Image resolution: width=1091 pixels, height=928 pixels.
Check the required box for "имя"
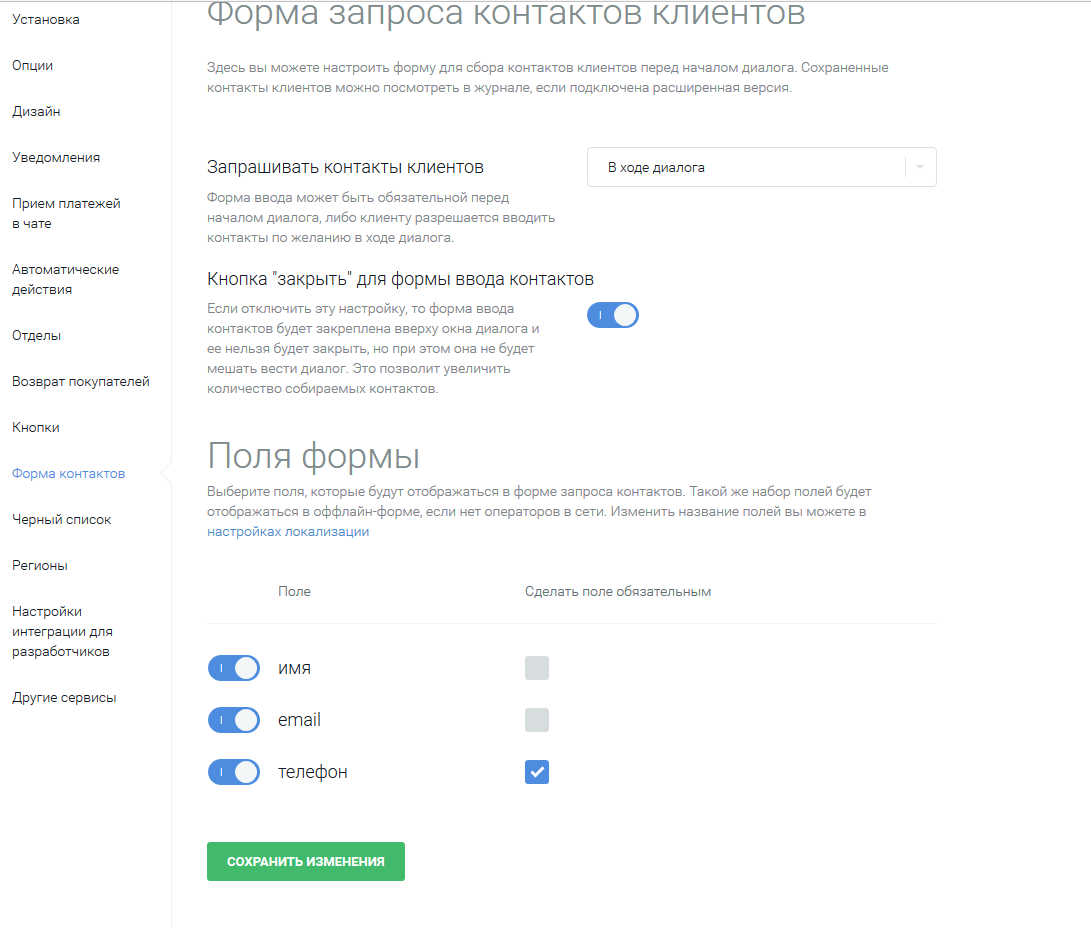click(x=537, y=668)
